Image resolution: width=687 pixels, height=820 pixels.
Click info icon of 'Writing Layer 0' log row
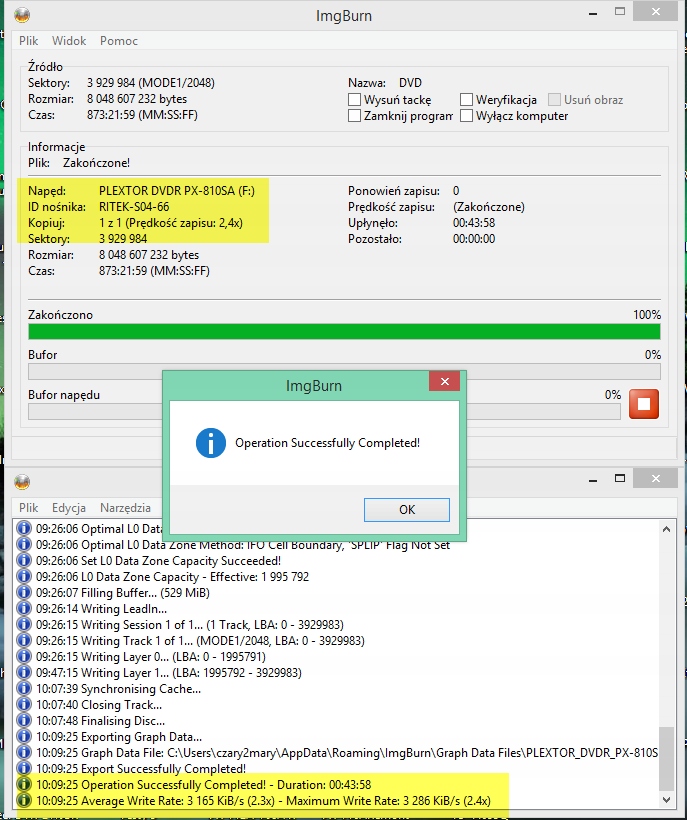tap(24, 656)
